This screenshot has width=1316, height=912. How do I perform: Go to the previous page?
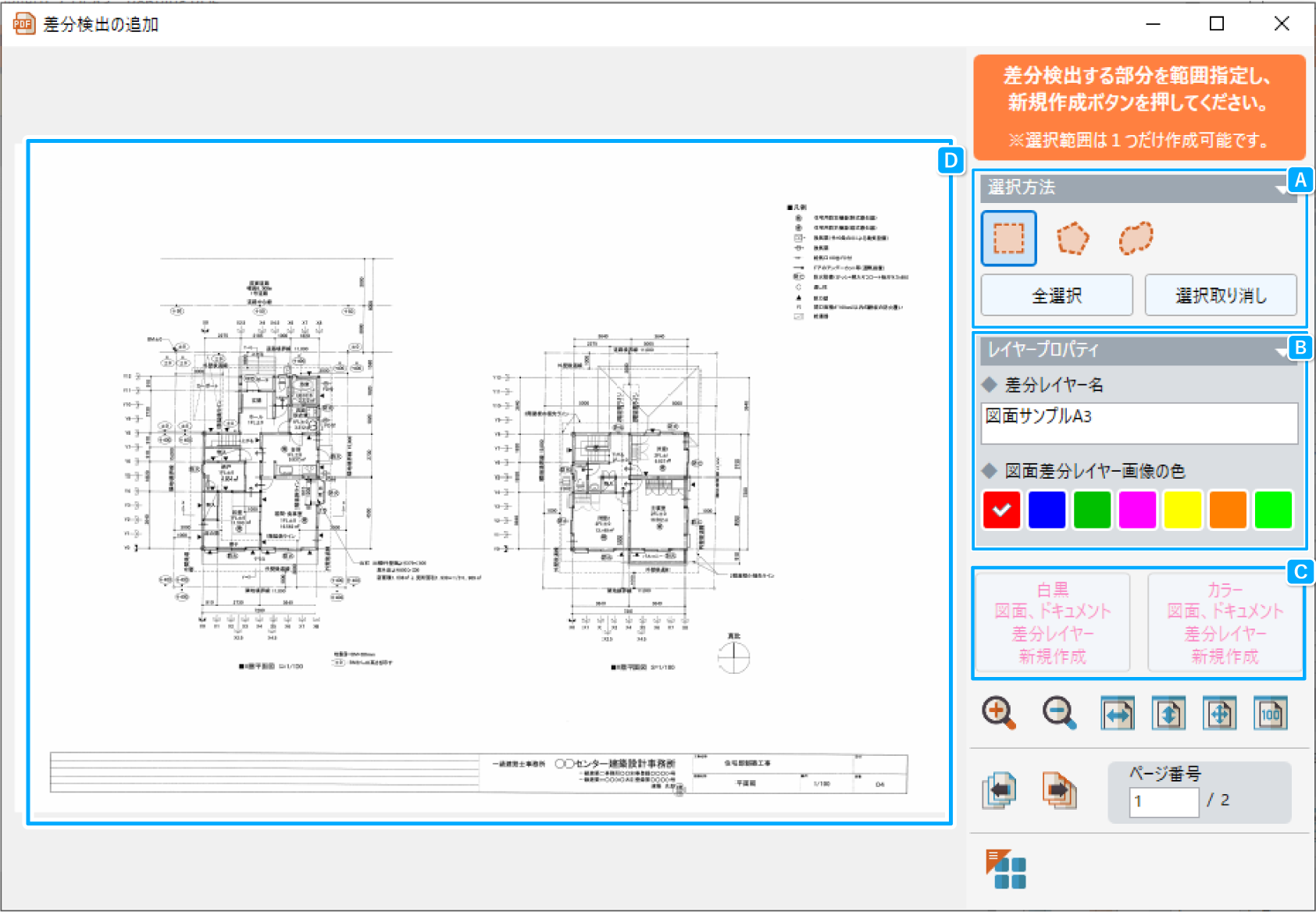[x=1000, y=790]
